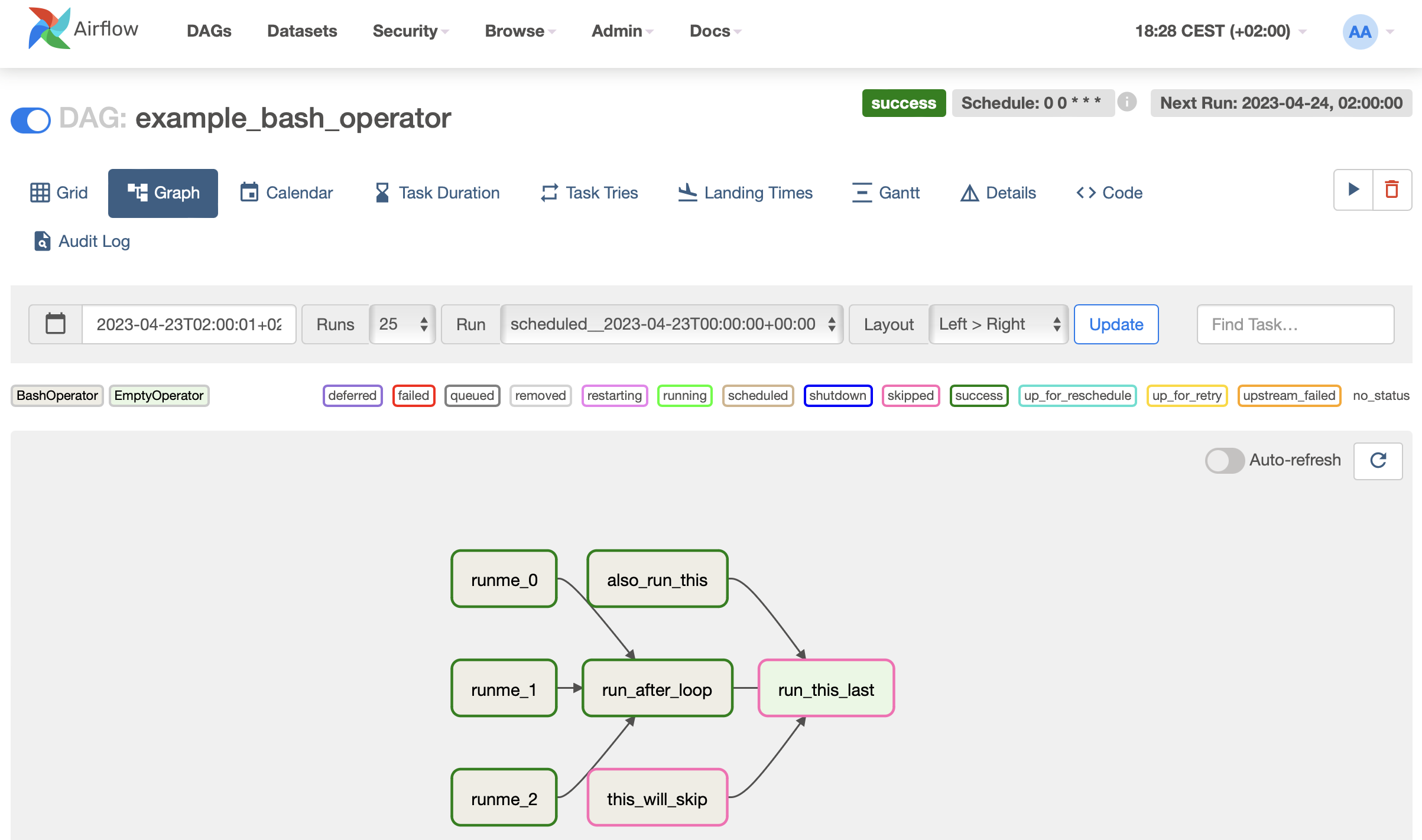Click the schedule info icon
This screenshot has width=1422, height=840.
tap(1127, 102)
